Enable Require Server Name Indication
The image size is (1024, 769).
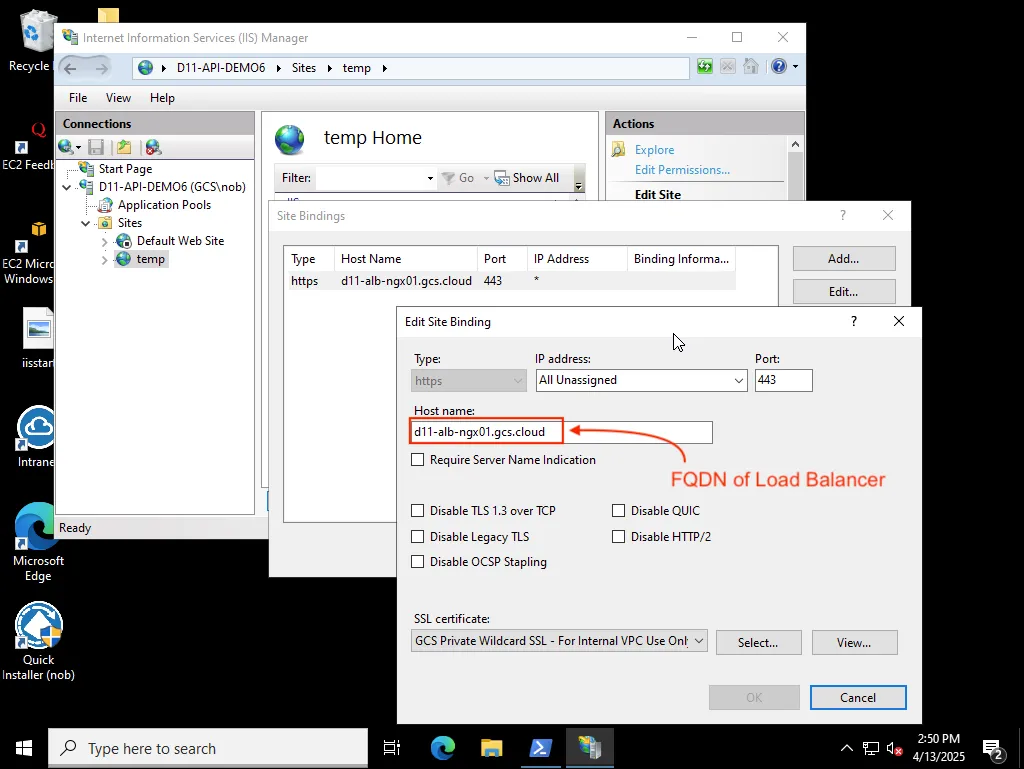[x=418, y=460]
